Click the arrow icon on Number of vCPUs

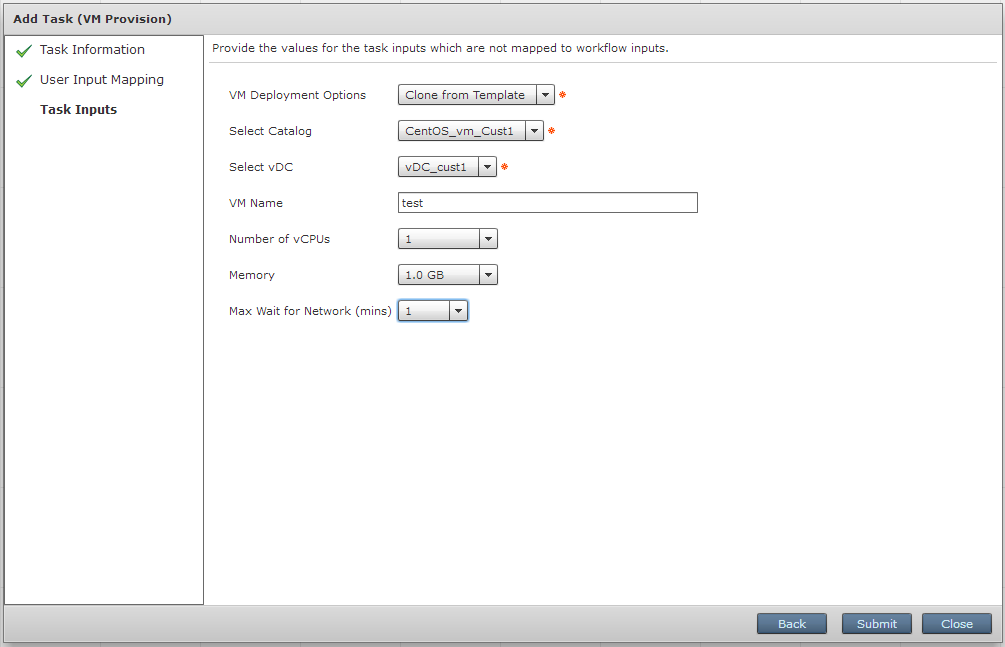coord(488,238)
